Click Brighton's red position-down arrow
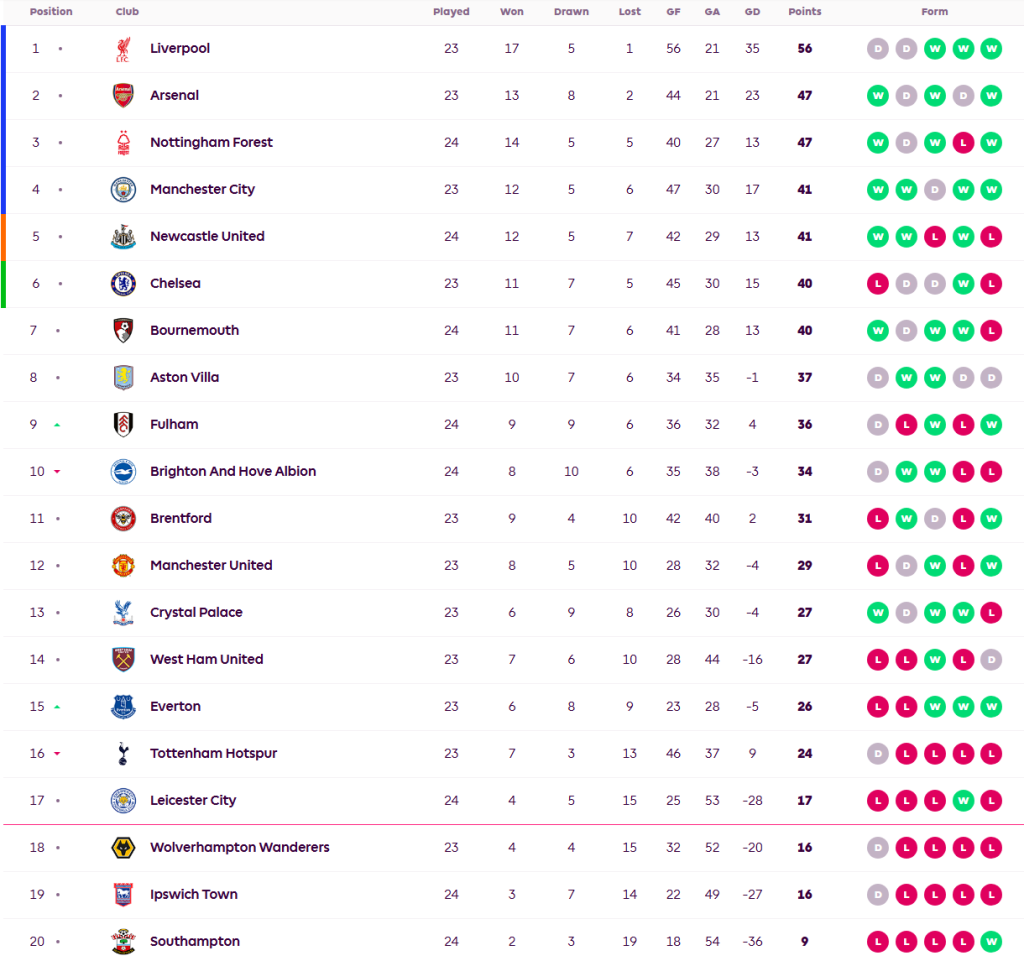This screenshot has width=1024, height=961. click(57, 472)
